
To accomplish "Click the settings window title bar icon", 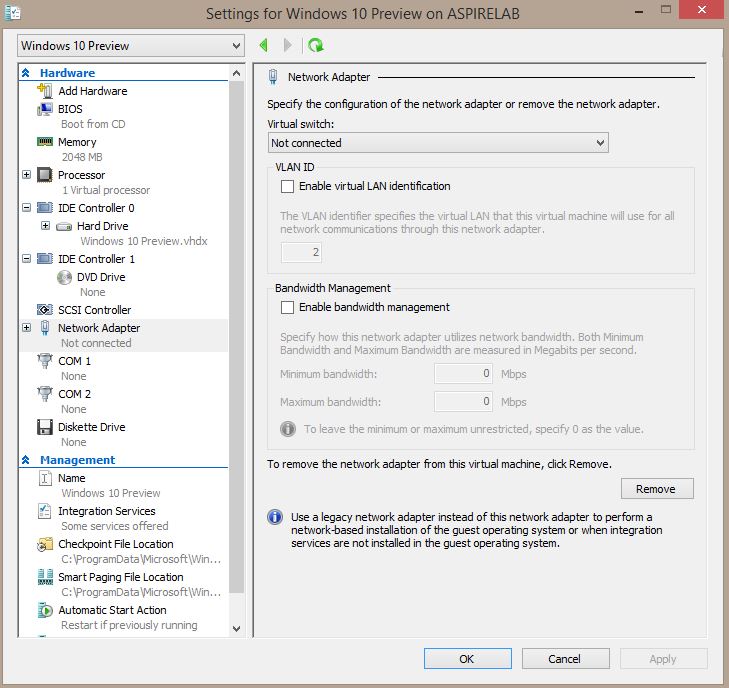I will click(13, 13).
